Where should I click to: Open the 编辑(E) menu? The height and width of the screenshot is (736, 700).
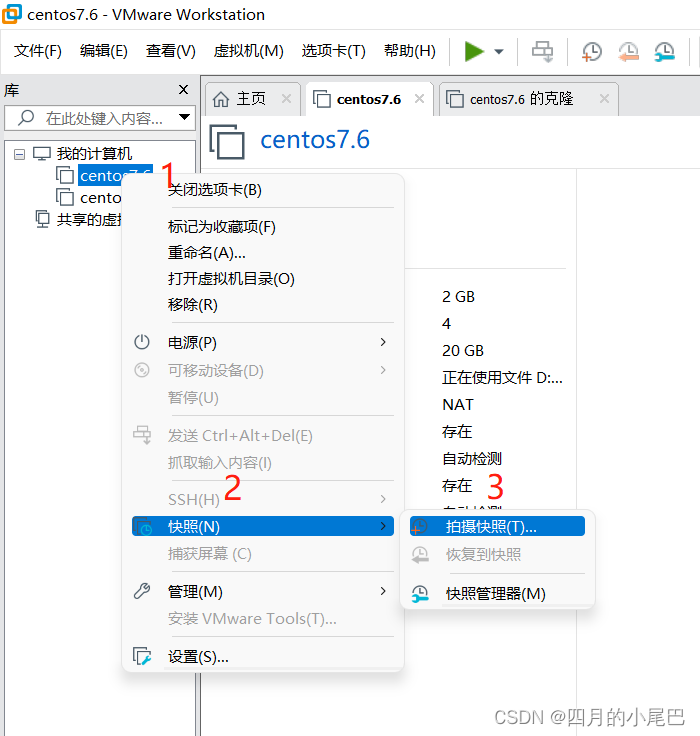point(104,50)
